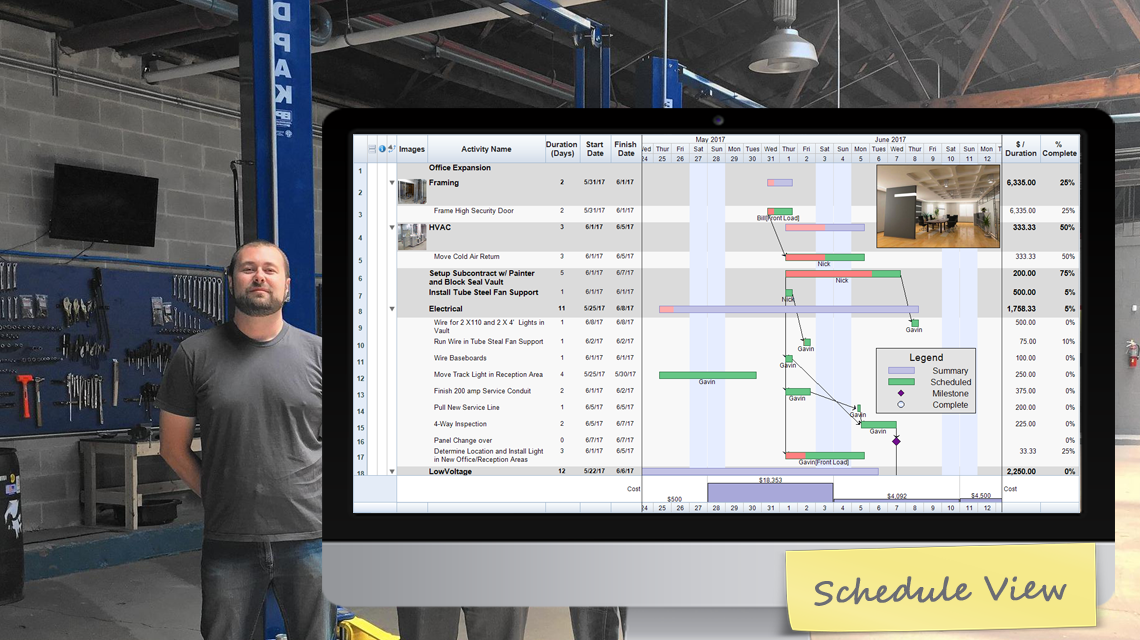The width and height of the screenshot is (1140, 640).
Task: Click the Activity Name column header
Action: click(x=486, y=147)
